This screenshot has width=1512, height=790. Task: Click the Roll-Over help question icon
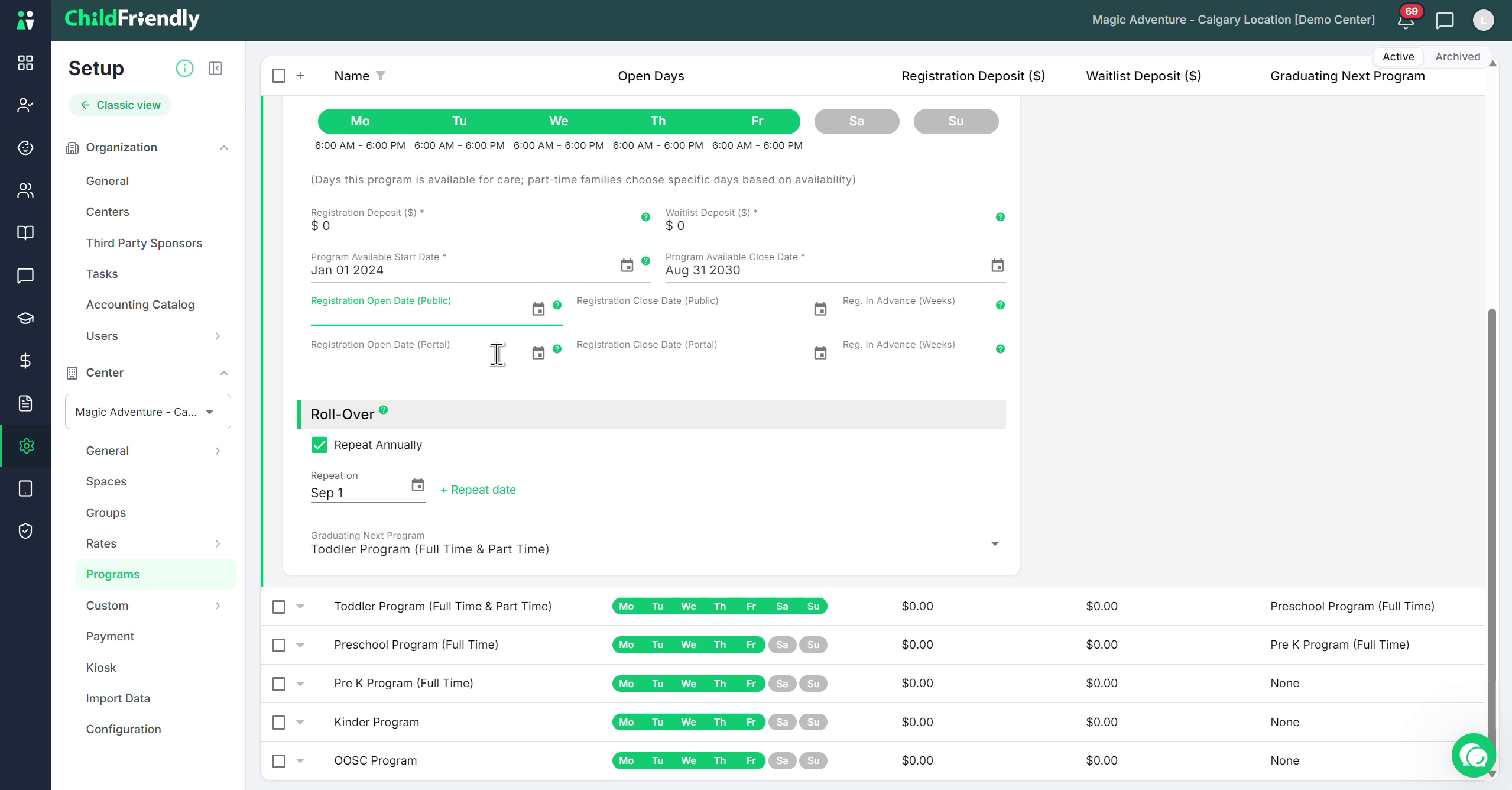(x=384, y=409)
